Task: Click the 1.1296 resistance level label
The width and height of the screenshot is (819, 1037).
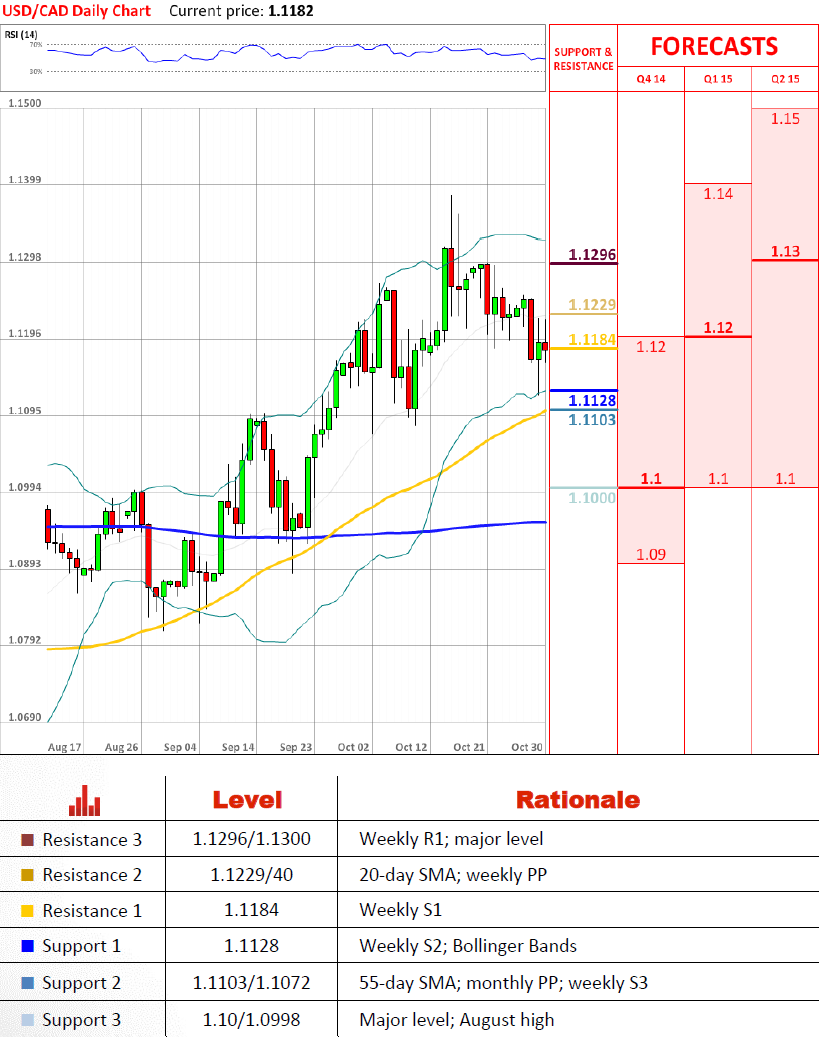Action: (x=592, y=255)
